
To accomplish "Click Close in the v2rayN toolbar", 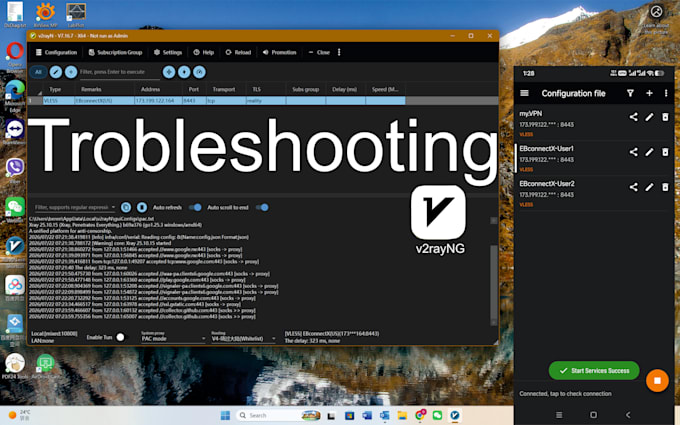I will [x=319, y=52].
